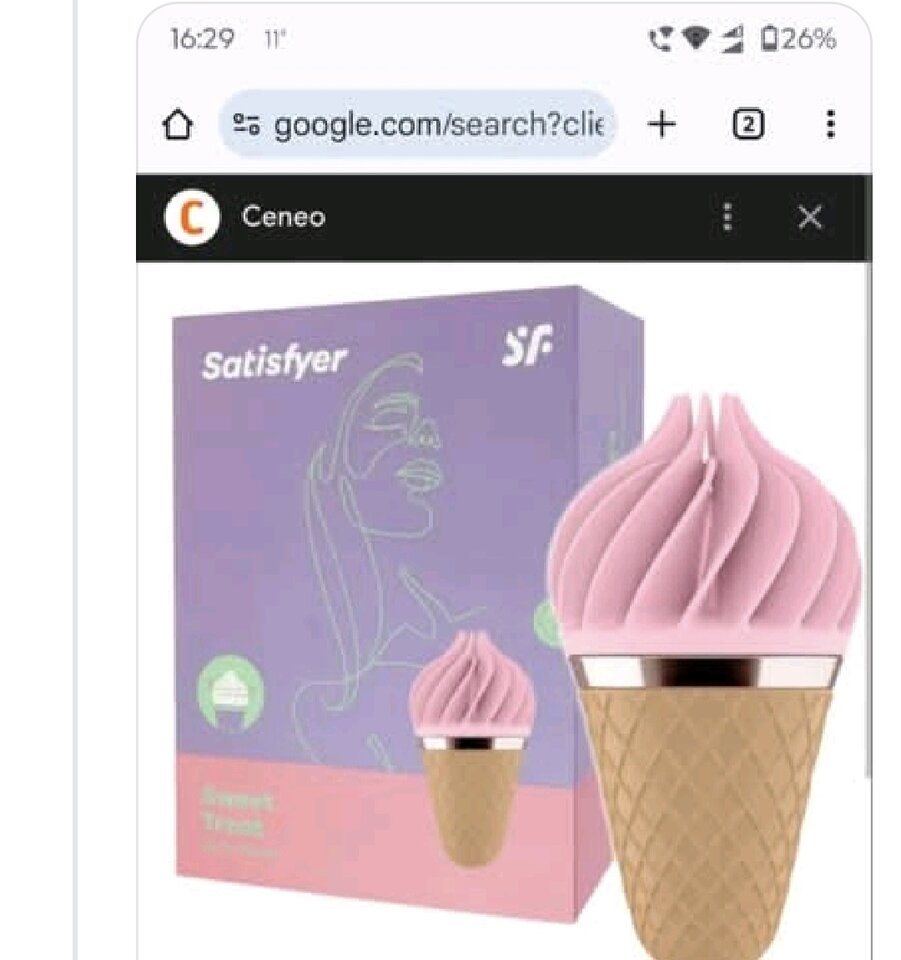Tap the browser home icon

(x=178, y=124)
